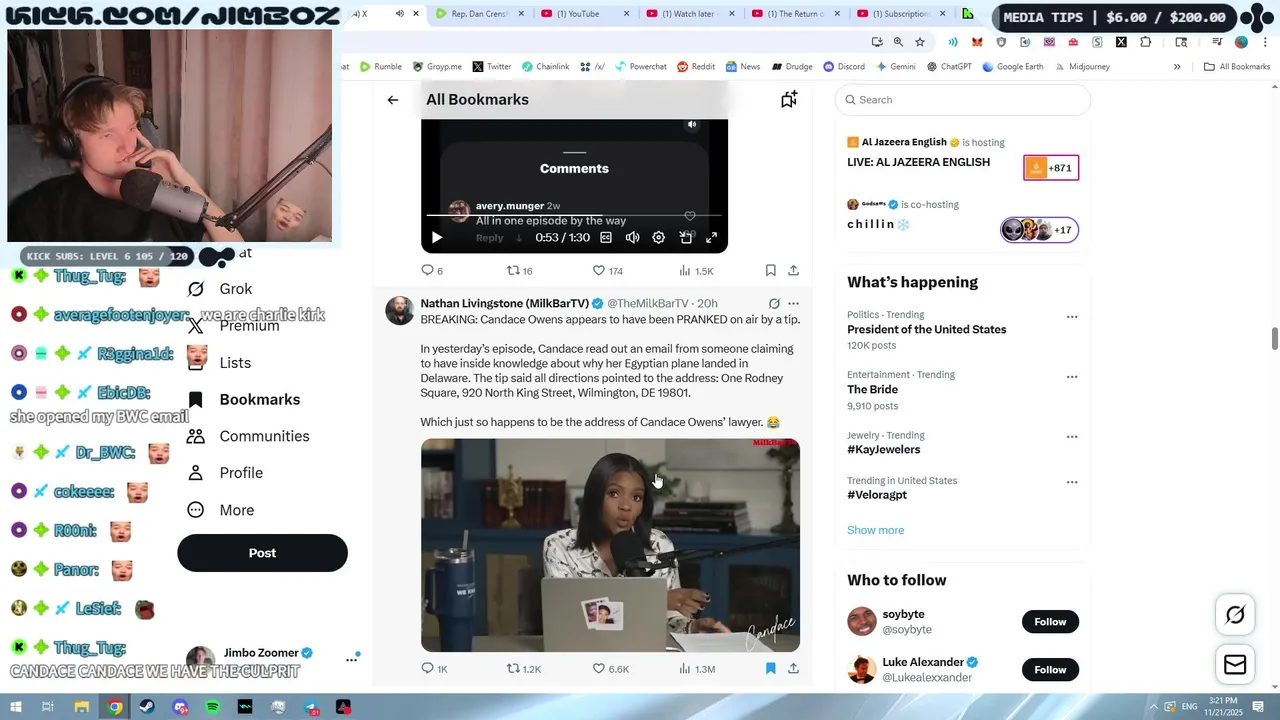
Task: Open the All Bookmarks folder in Chrome
Action: pyautogui.click(x=1237, y=67)
